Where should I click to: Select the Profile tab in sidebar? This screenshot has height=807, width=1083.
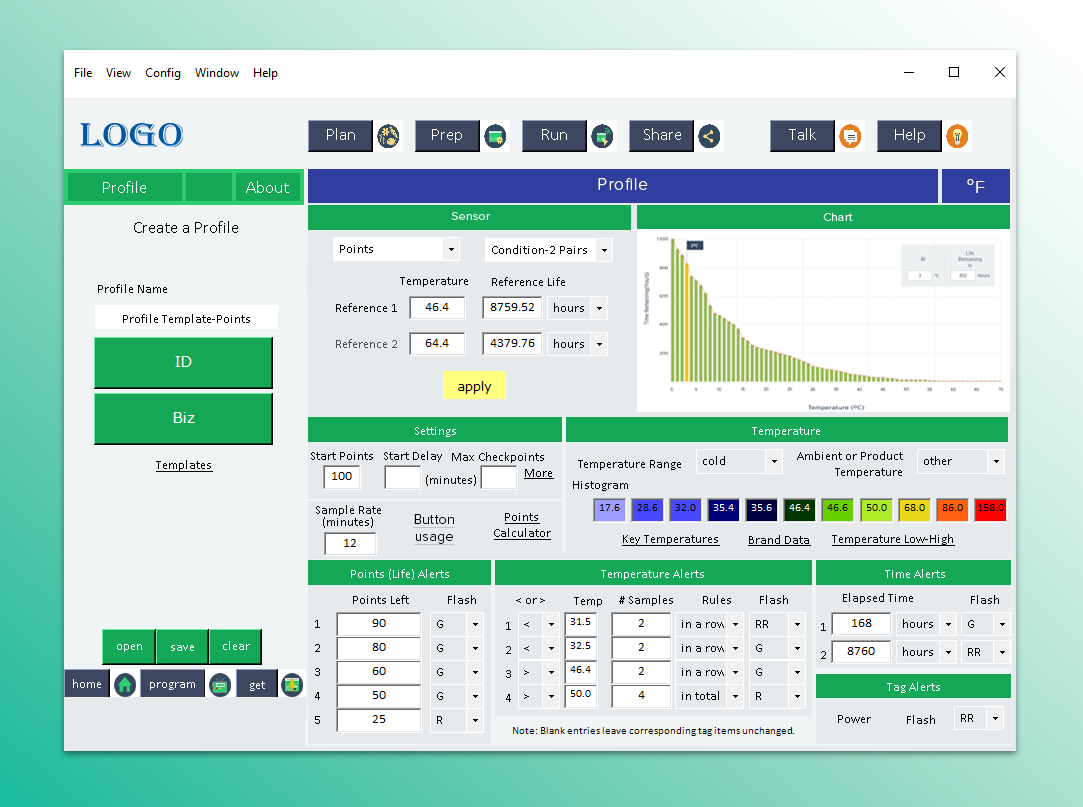click(124, 187)
